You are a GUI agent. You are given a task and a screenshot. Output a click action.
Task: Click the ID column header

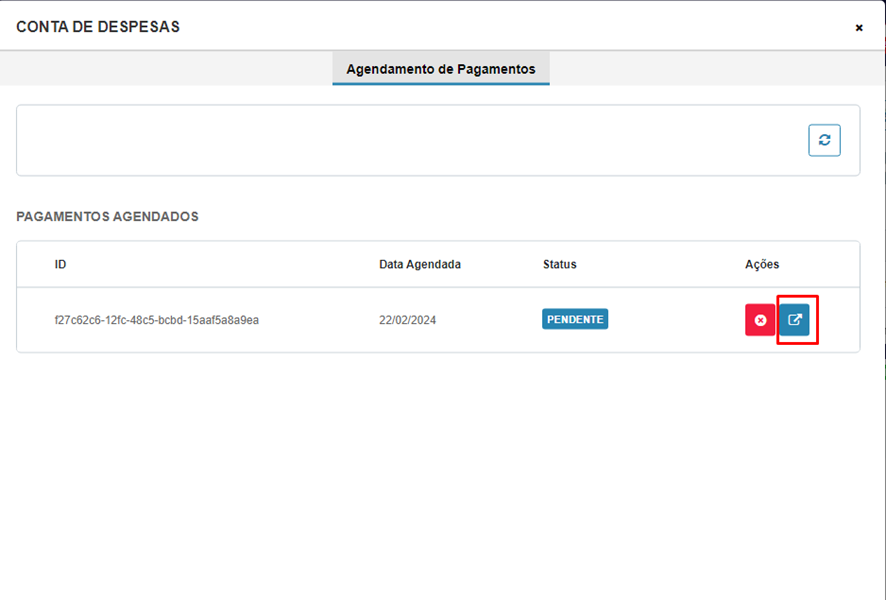click(60, 264)
